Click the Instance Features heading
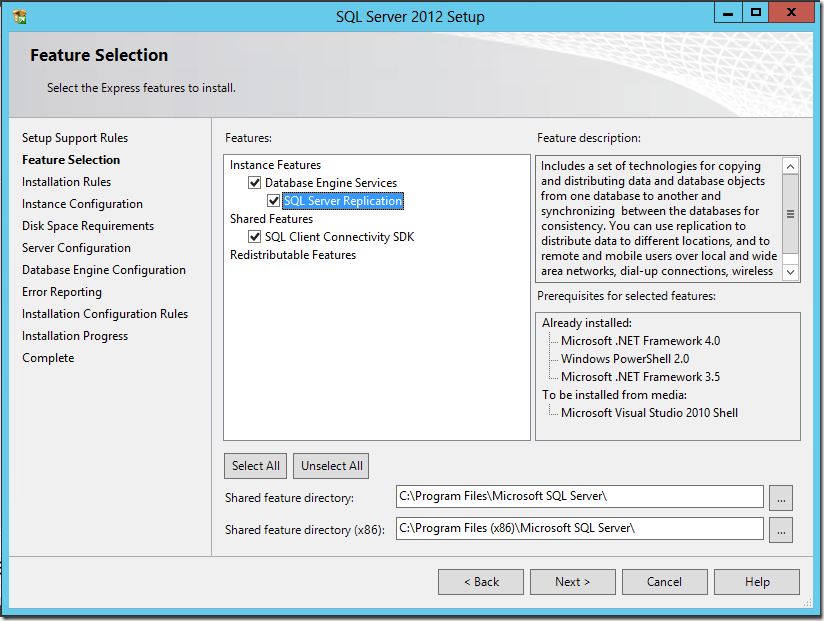The image size is (824, 621). 275,165
